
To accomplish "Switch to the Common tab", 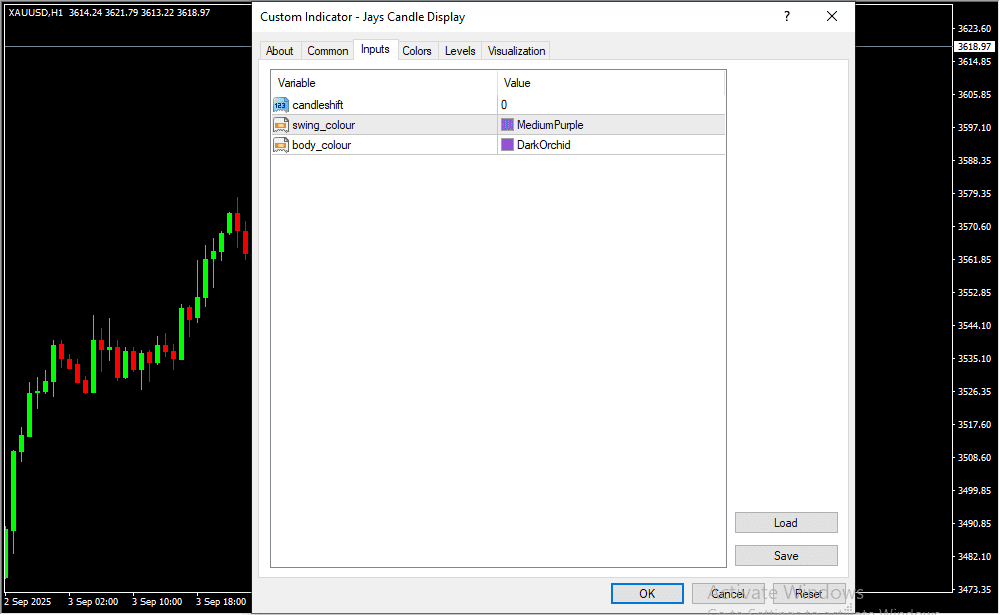I will 328,51.
